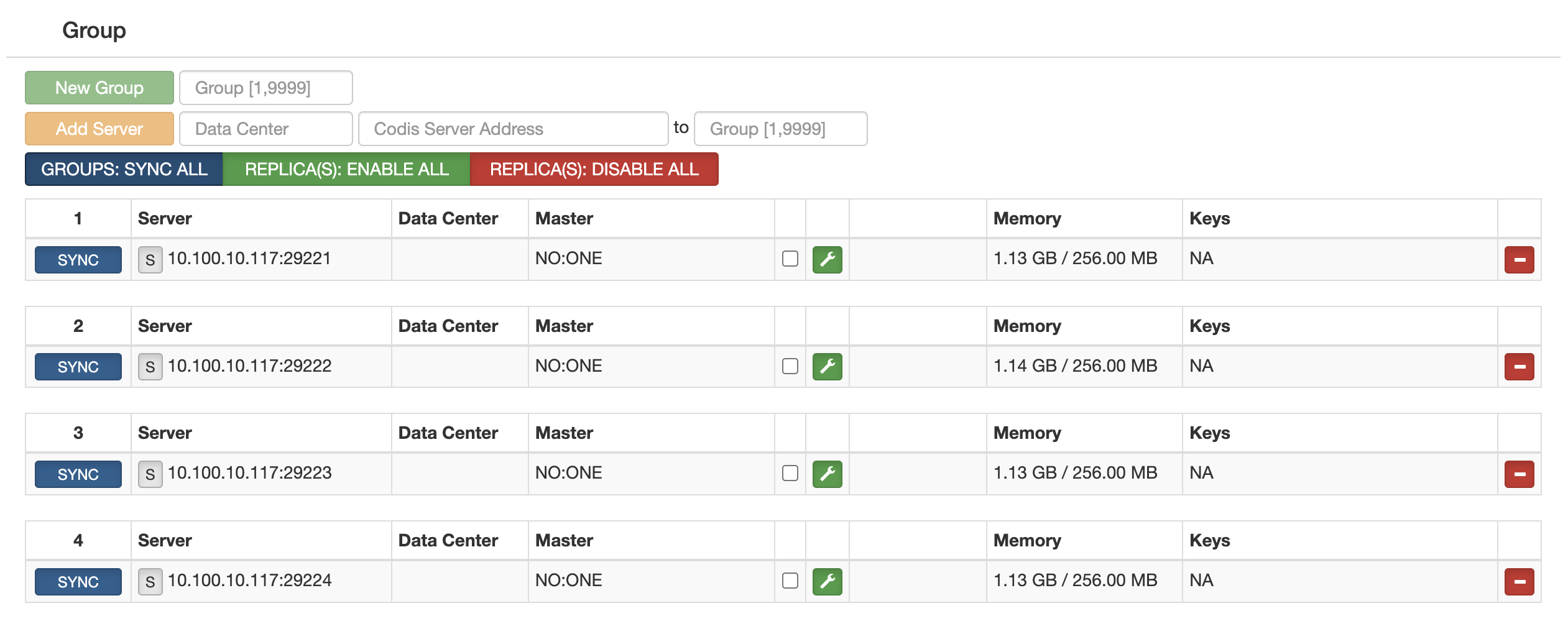Select server address 10.100.10.117:29224
The image size is (1568, 639).
click(x=249, y=581)
